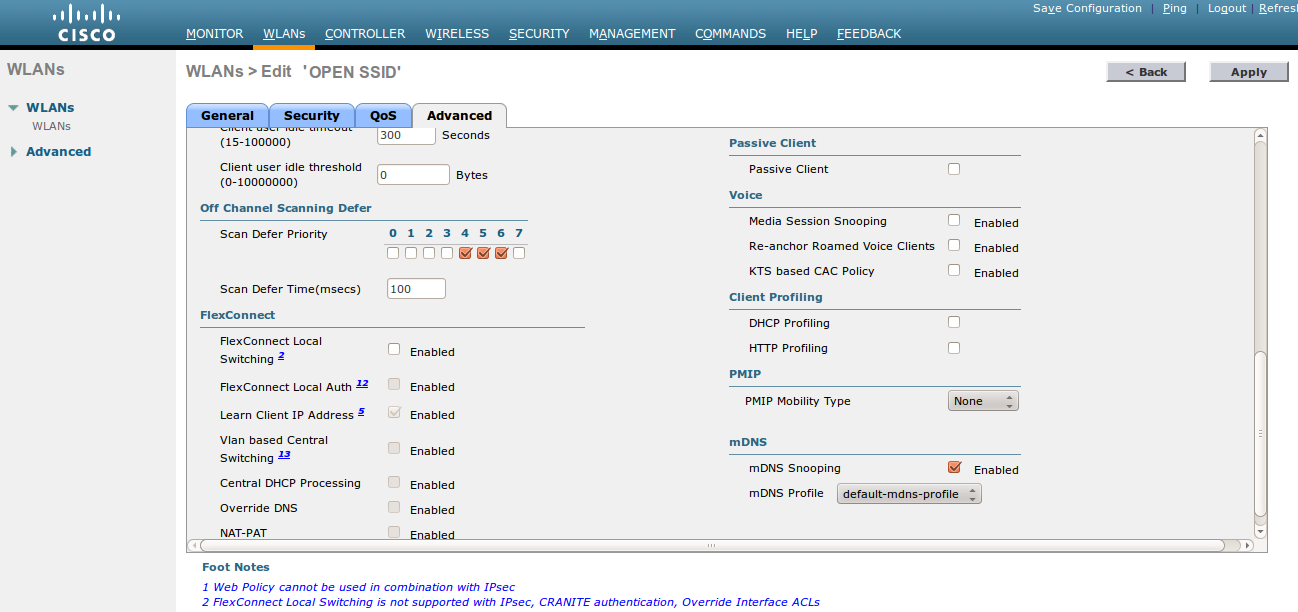Image resolution: width=1298 pixels, height=612 pixels.
Task: Switch to the Security tab
Action: pos(311,116)
